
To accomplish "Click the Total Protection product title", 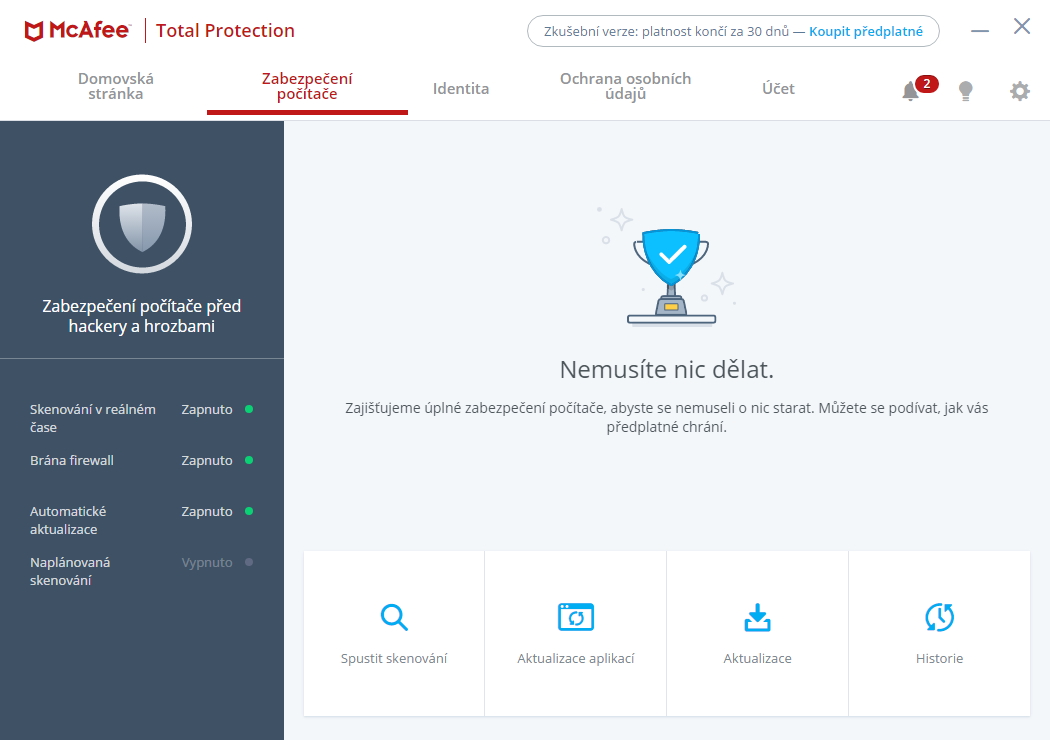I will [x=225, y=31].
